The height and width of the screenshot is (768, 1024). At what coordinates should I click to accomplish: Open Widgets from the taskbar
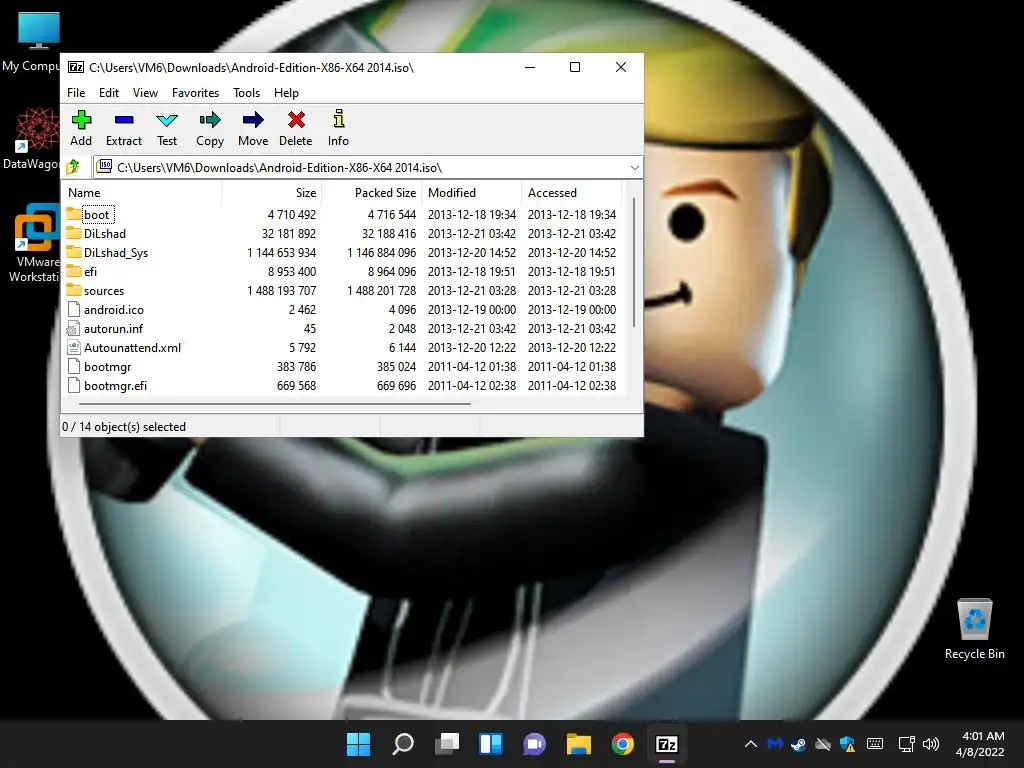tap(490, 744)
